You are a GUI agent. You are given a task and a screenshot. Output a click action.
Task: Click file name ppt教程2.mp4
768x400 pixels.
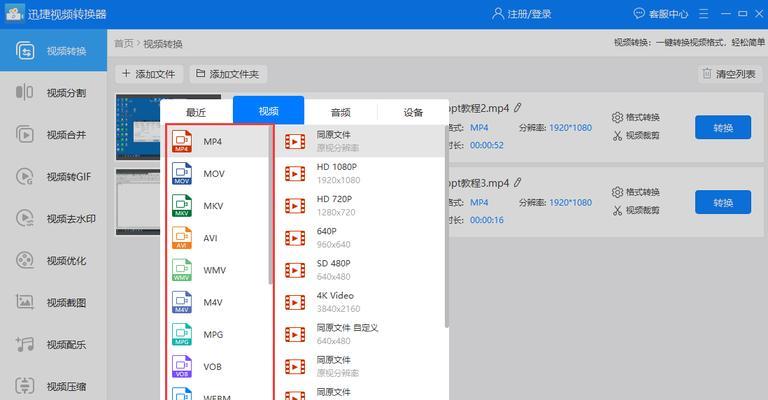pyautogui.click(x=479, y=108)
